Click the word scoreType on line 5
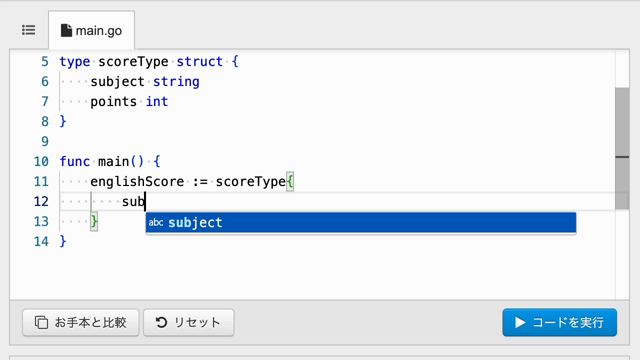This screenshot has width=640, height=360. coord(133,62)
